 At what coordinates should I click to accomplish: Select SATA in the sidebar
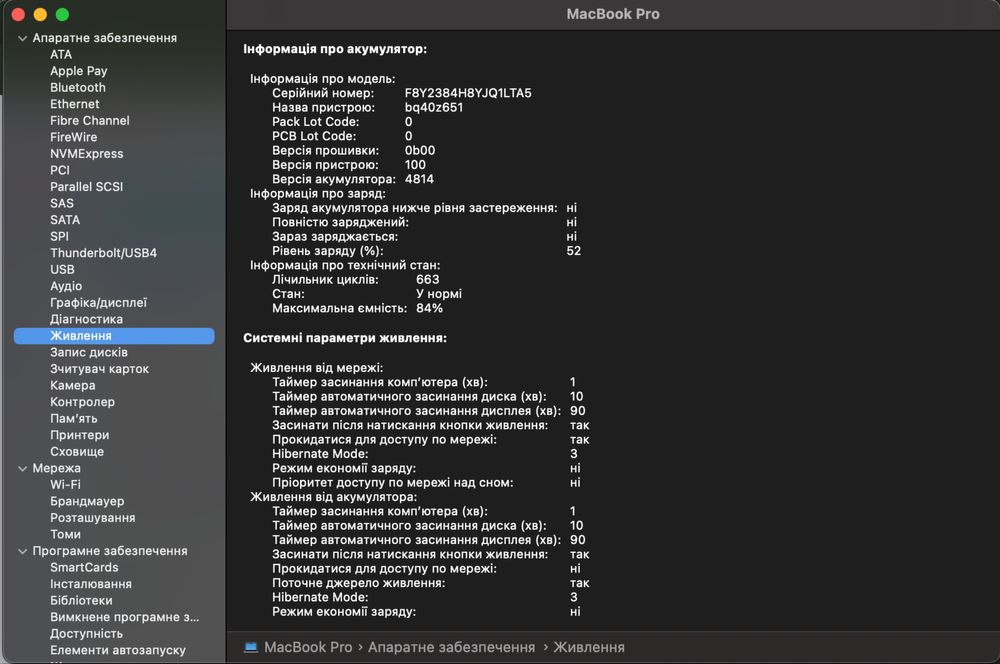65,221
